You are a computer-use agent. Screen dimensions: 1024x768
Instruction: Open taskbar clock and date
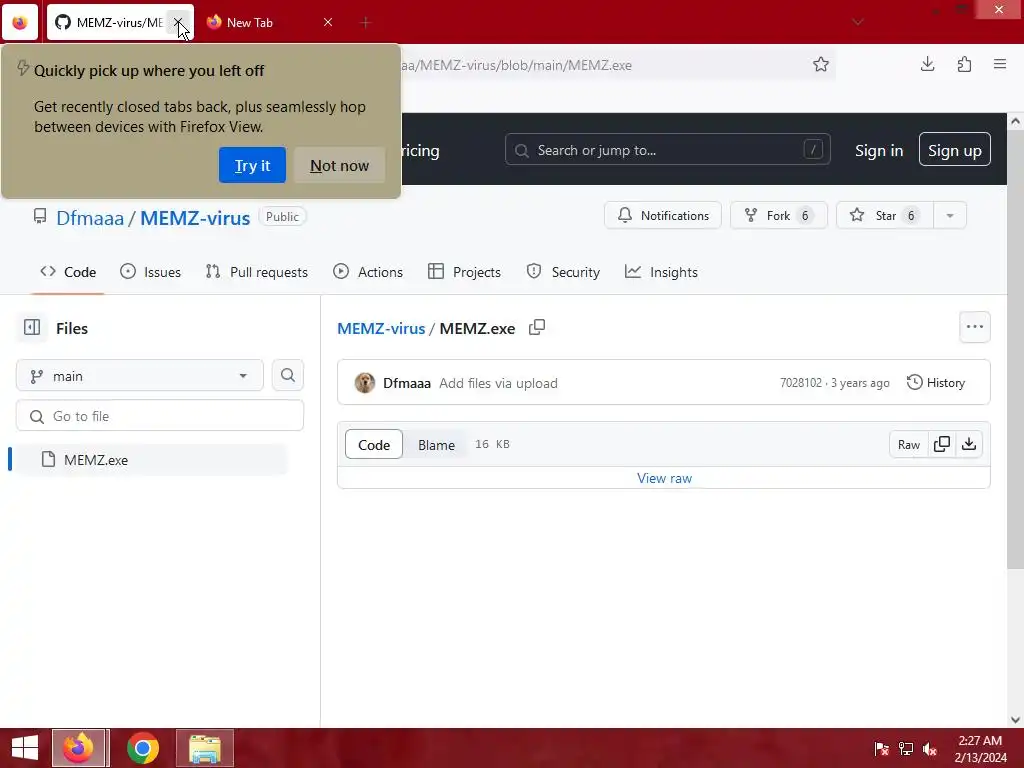[980, 749]
